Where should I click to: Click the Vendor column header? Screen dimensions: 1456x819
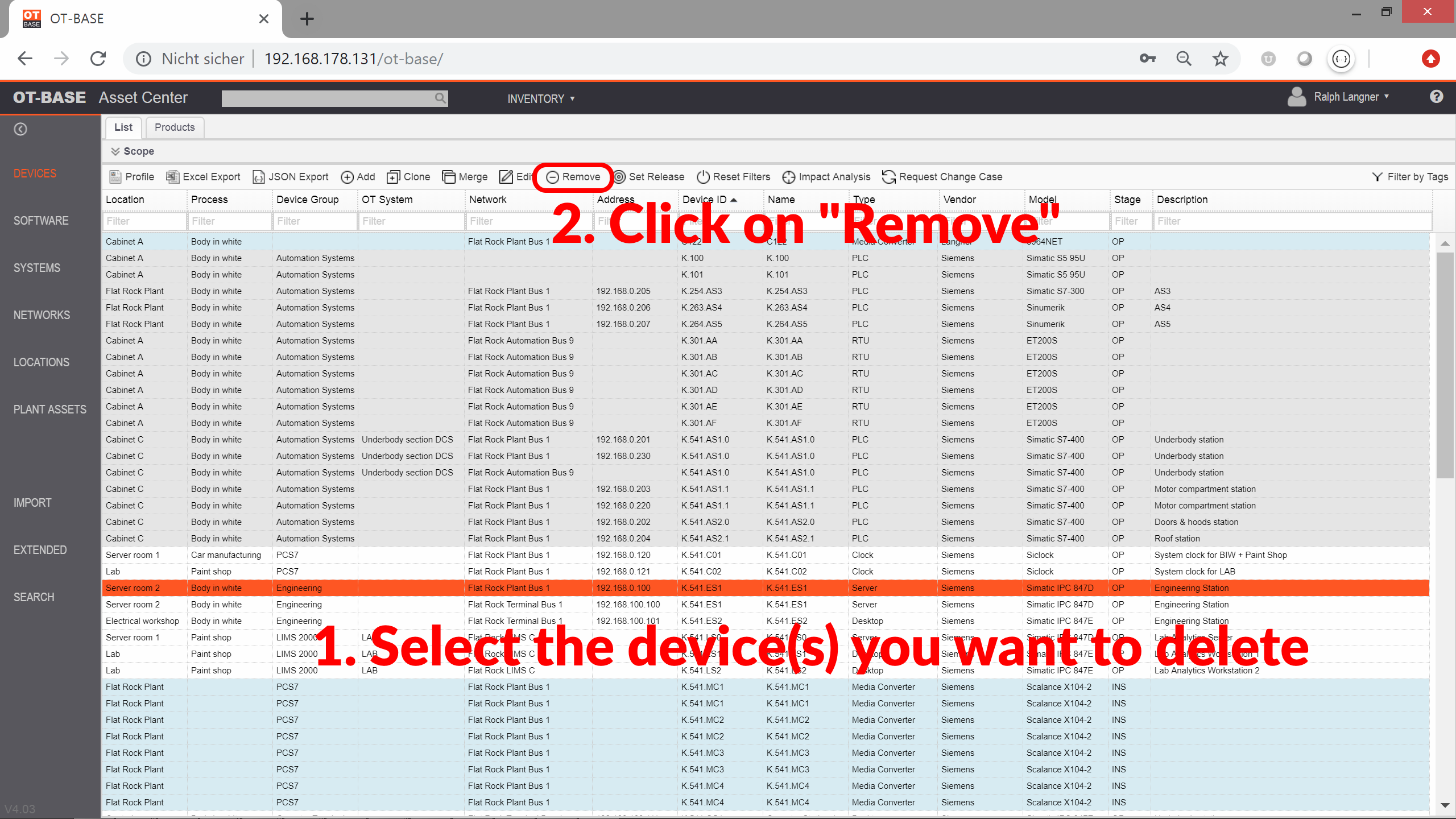point(982,200)
